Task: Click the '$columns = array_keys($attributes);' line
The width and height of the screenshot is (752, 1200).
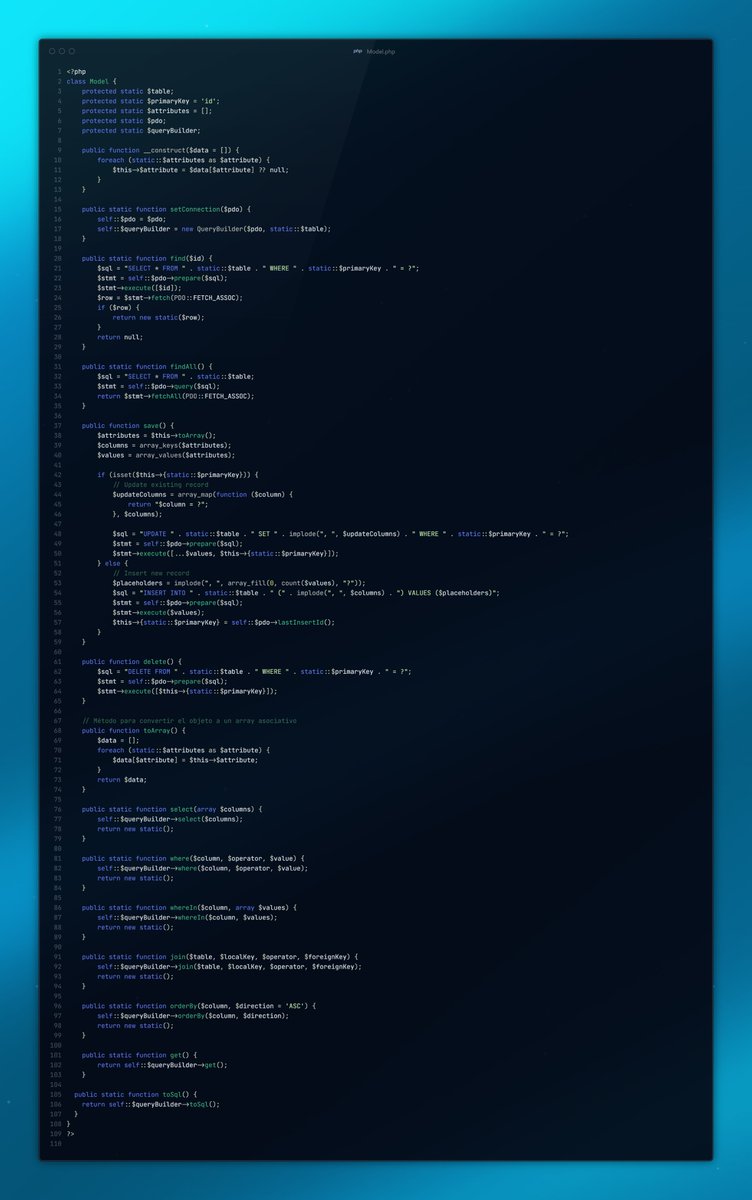Action: point(164,445)
